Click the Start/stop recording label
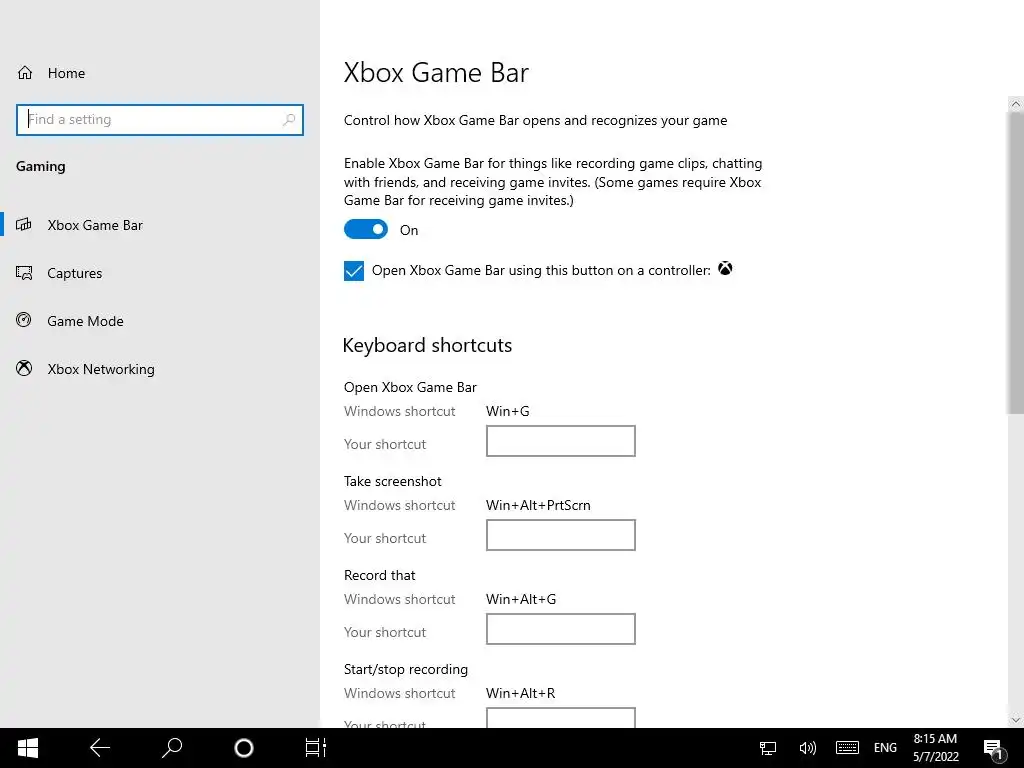 406,669
